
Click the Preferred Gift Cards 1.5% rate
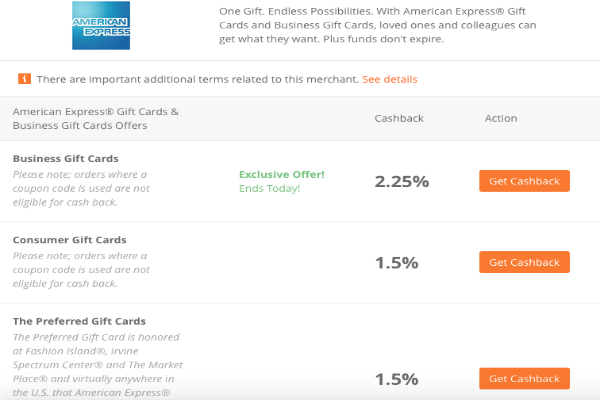point(396,379)
